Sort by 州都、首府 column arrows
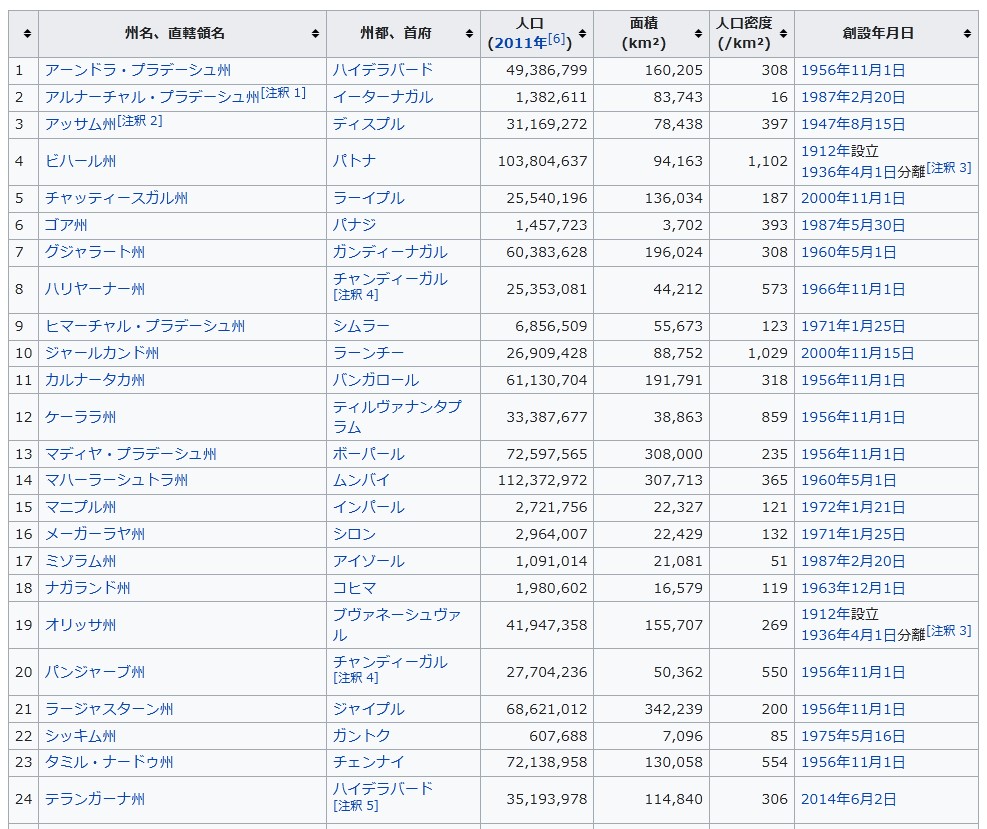The width and height of the screenshot is (987, 829). click(469, 34)
